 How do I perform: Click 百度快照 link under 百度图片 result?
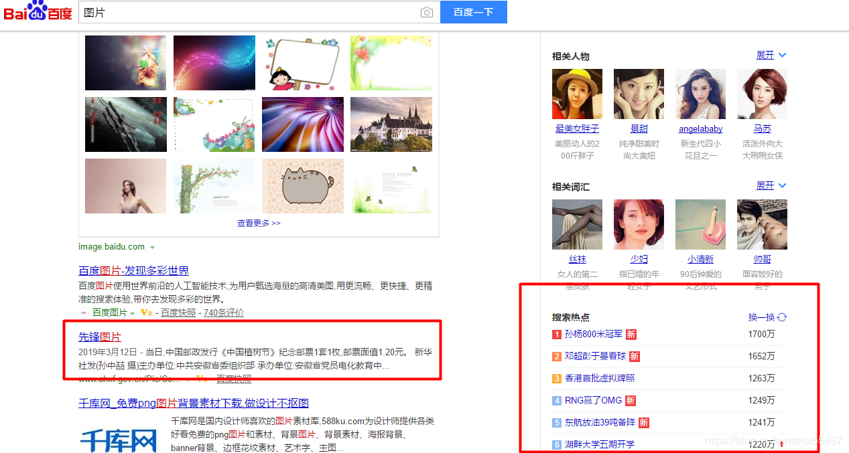click(178, 313)
